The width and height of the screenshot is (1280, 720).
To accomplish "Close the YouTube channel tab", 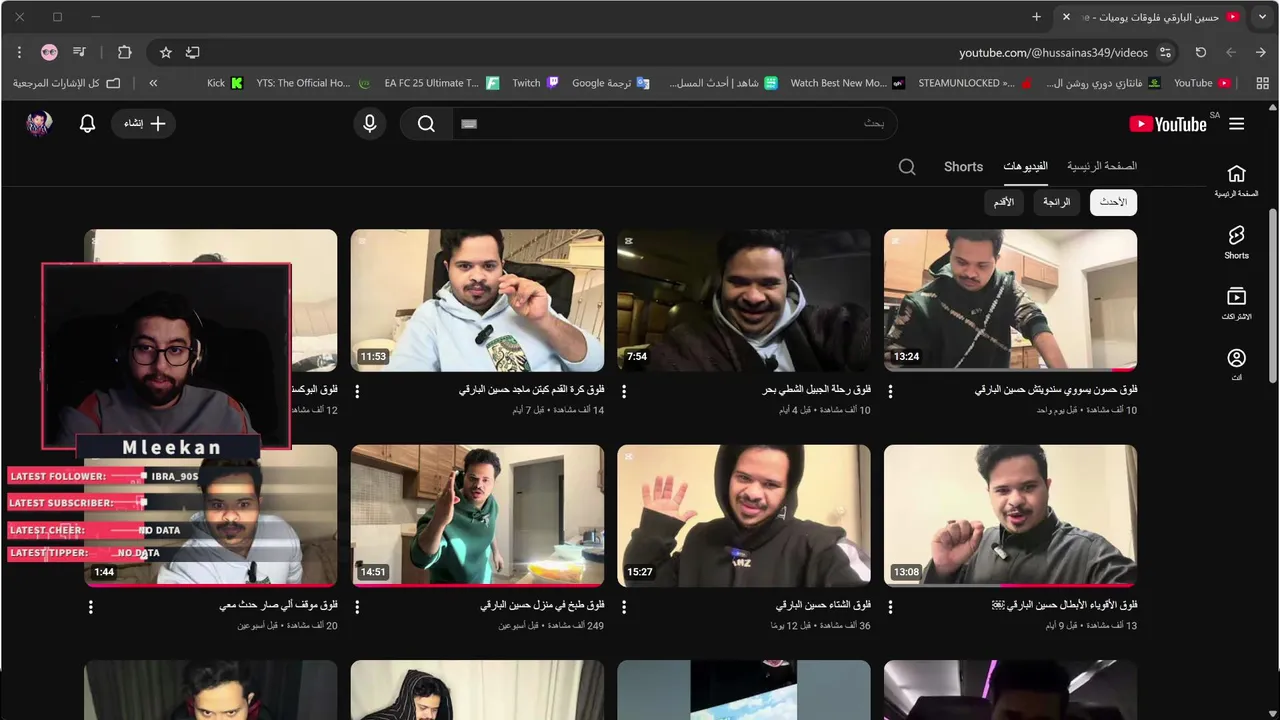I will click(x=1066, y=17).
